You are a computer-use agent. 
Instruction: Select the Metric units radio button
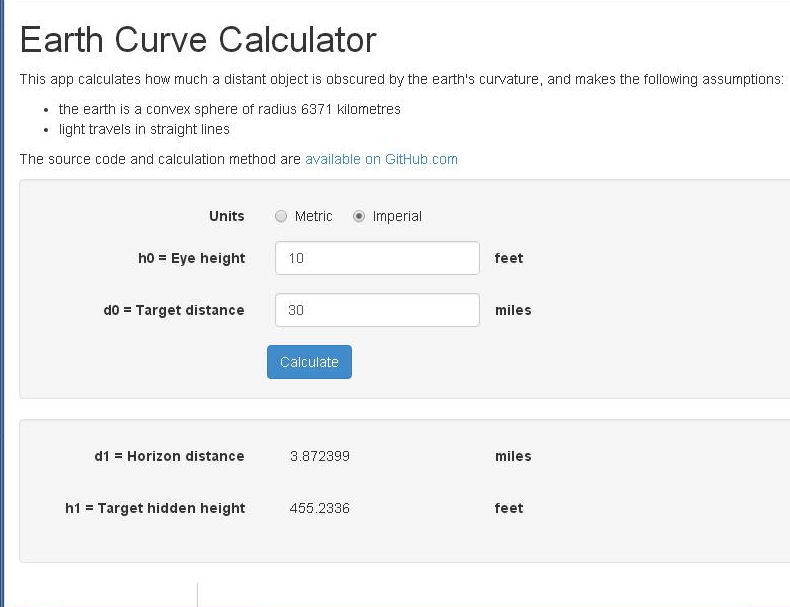pyautogui.click(x=281, y=216)
